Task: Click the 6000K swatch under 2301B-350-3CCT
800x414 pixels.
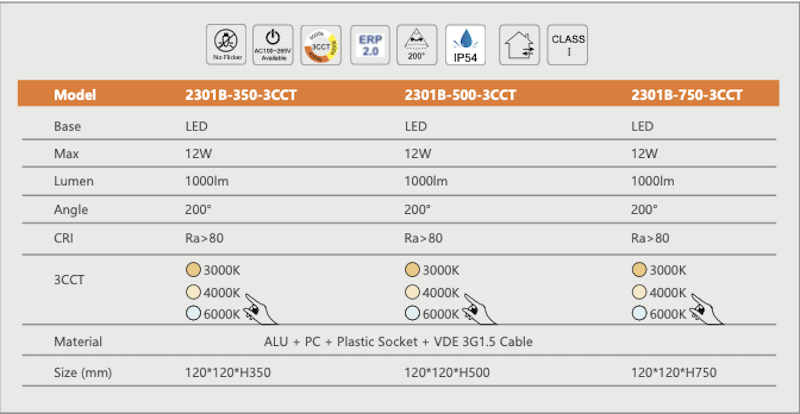Action: (193, 313)
